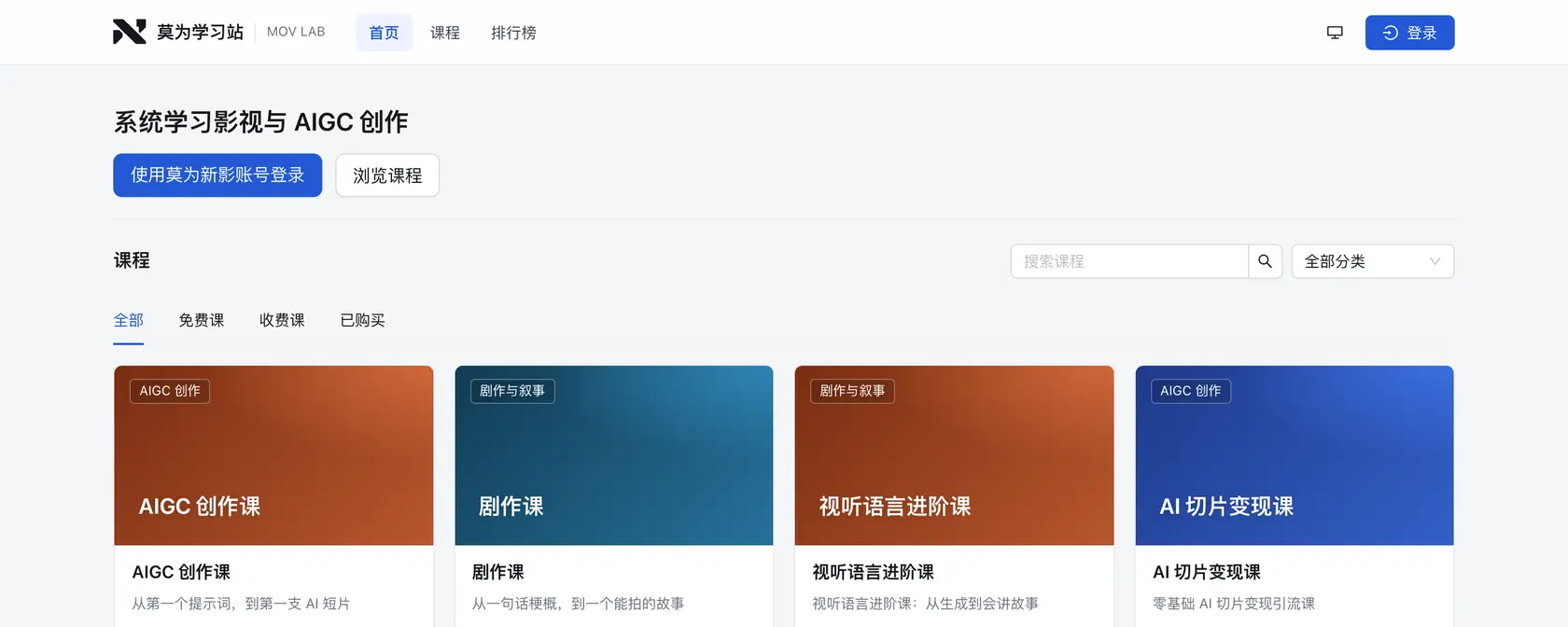Click the 剧作与叙事 tag on 剧作课 card
The width and height of the screenshot is (1568, 627).
tap(512, 391)
